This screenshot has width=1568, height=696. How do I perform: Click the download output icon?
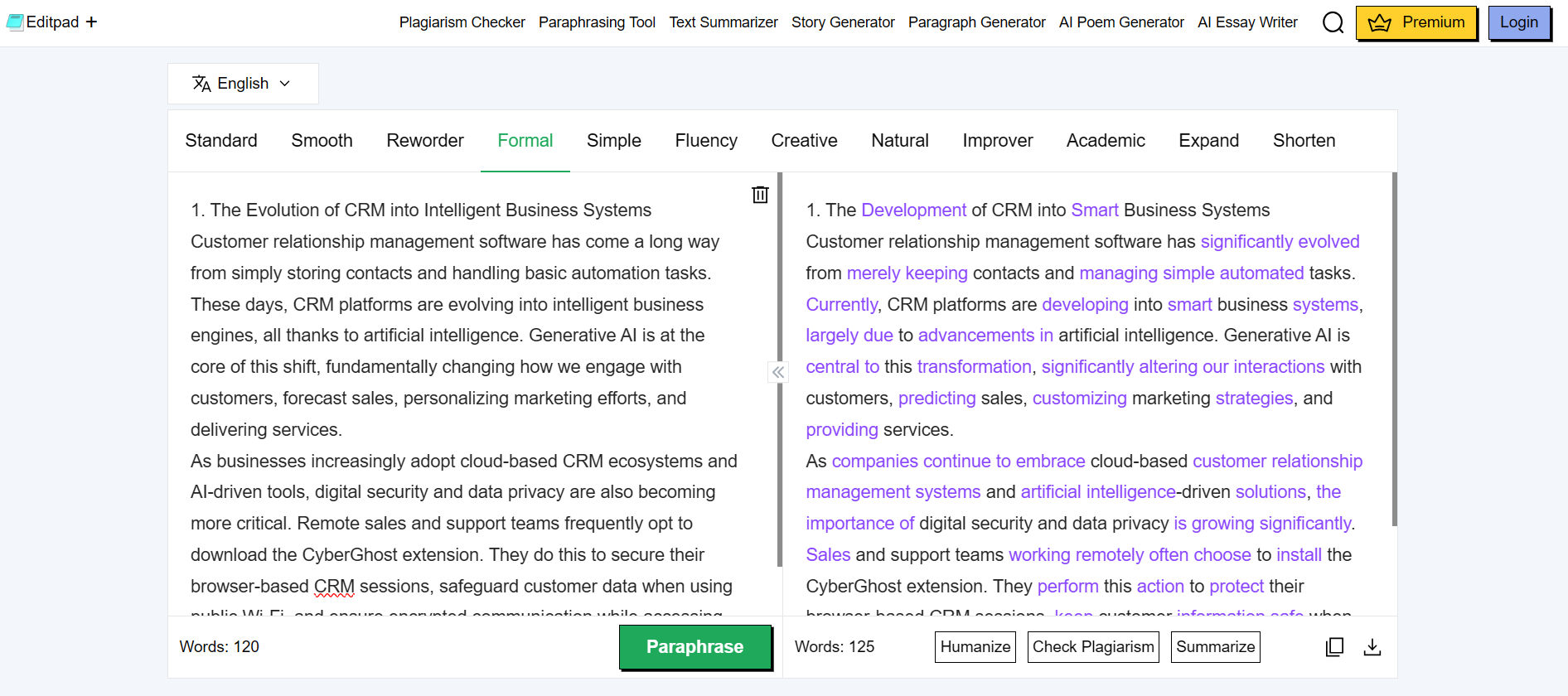(x=1372, y=647)
